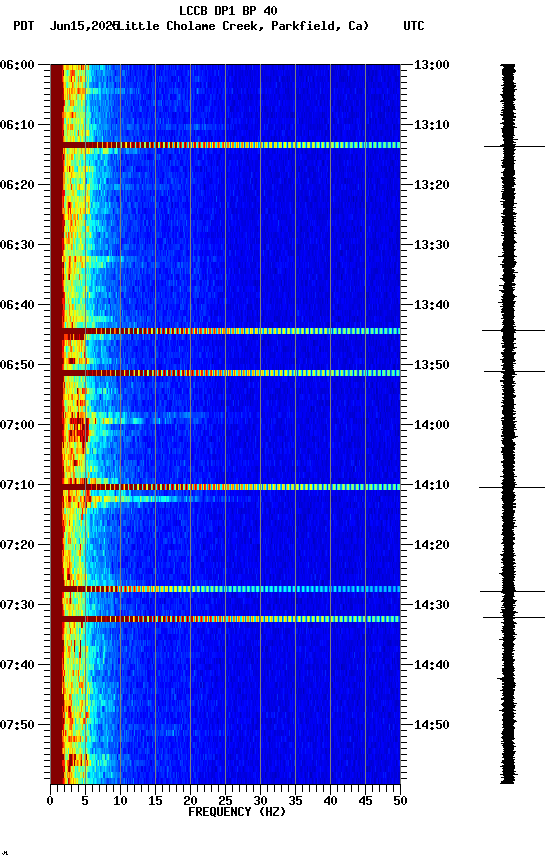Click the '13:40' UTC time label
This screenshot has width=552, height=864.
coord(432,305)
